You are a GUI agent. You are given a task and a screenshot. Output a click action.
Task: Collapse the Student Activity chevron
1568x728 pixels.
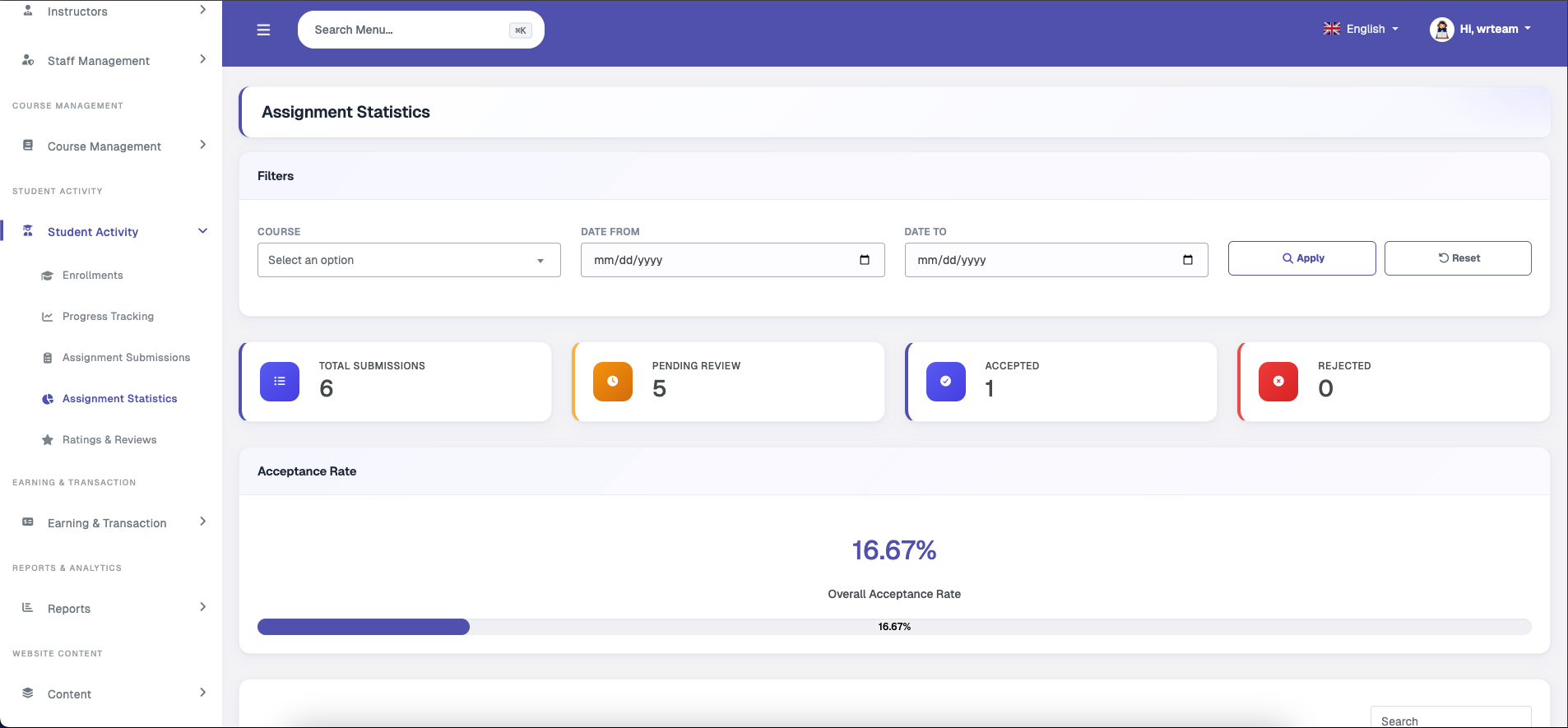click(202, 231)
